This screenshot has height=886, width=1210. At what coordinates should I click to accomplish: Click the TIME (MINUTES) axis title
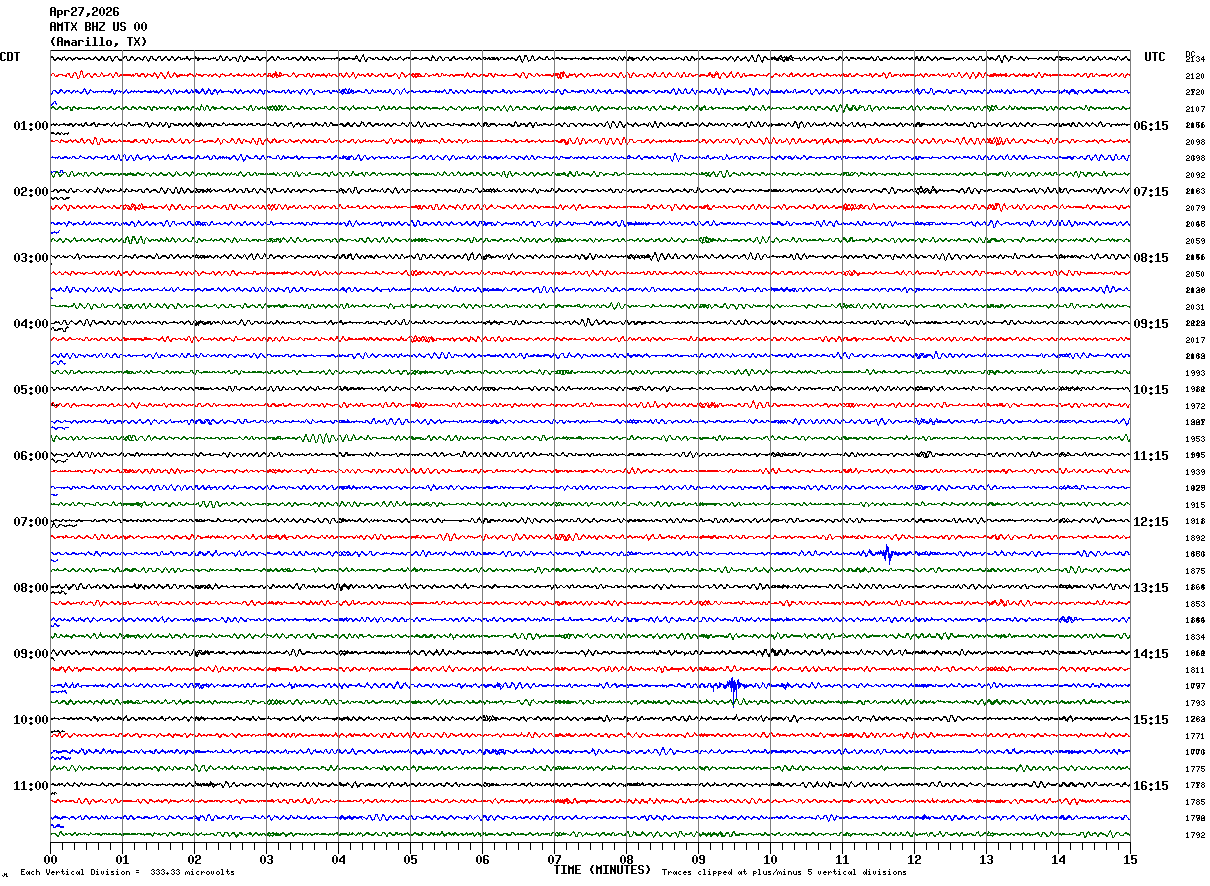click(x=602, y=870)
